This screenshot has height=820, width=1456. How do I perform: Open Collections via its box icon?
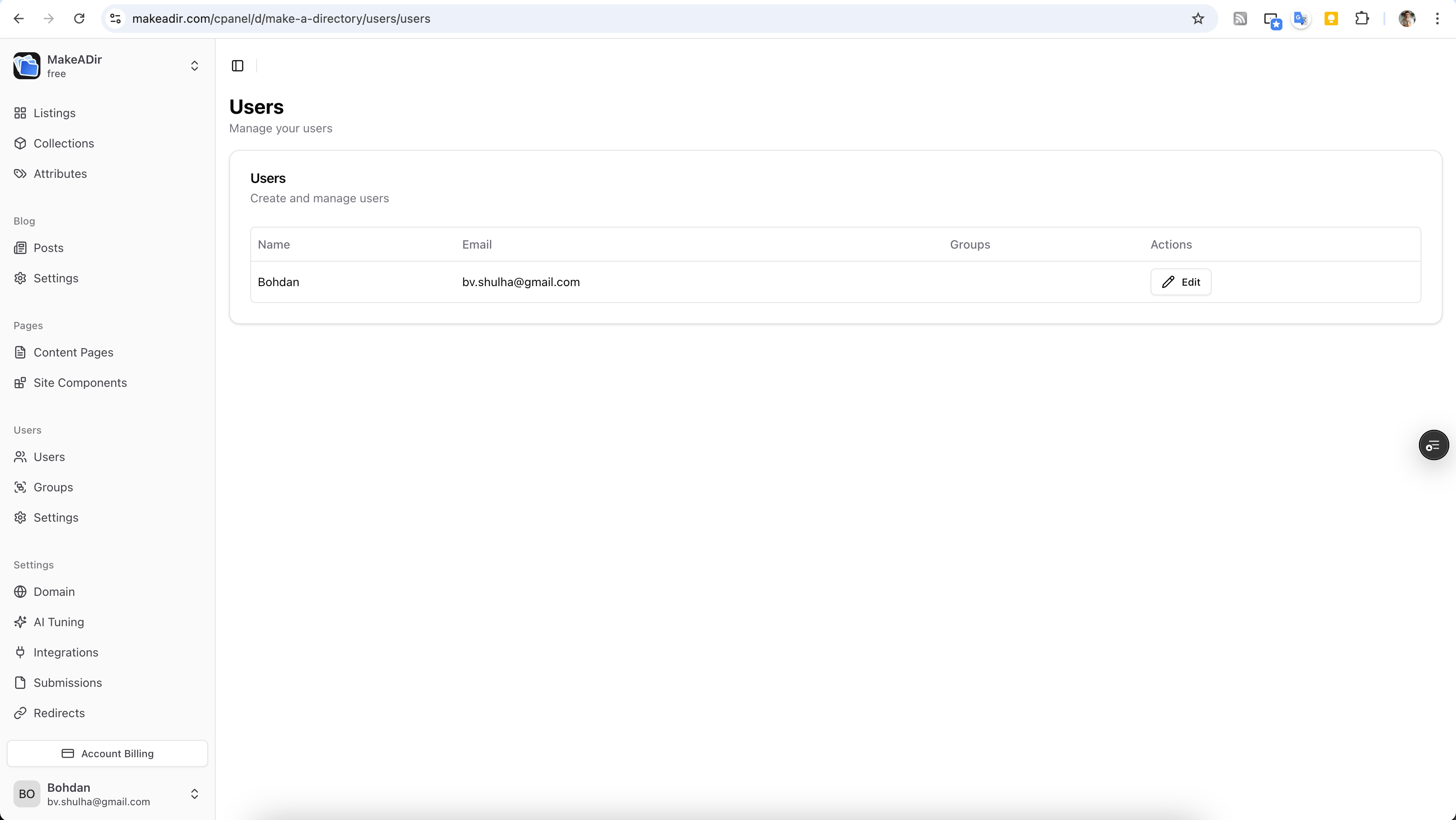tap(20, 143)
